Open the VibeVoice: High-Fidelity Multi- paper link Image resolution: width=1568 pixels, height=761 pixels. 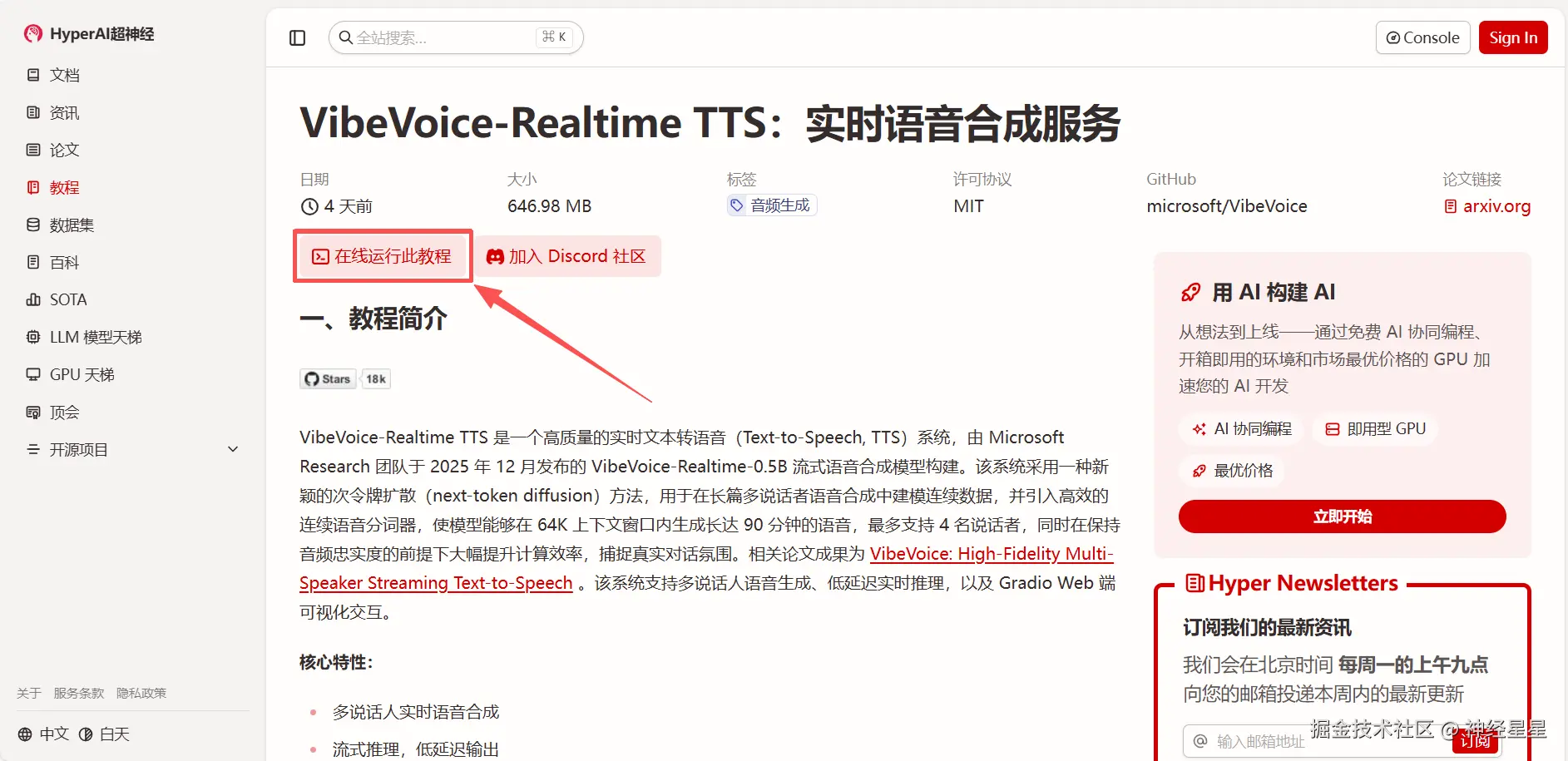tap(992, 554)
